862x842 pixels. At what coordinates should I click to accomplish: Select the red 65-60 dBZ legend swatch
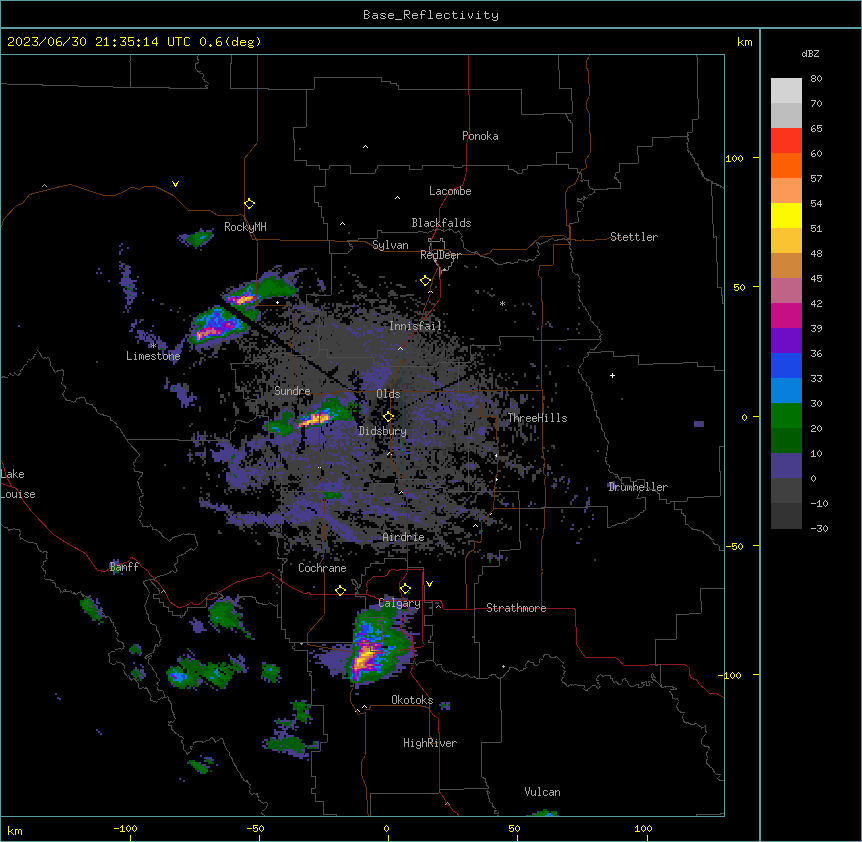(786, 141)
